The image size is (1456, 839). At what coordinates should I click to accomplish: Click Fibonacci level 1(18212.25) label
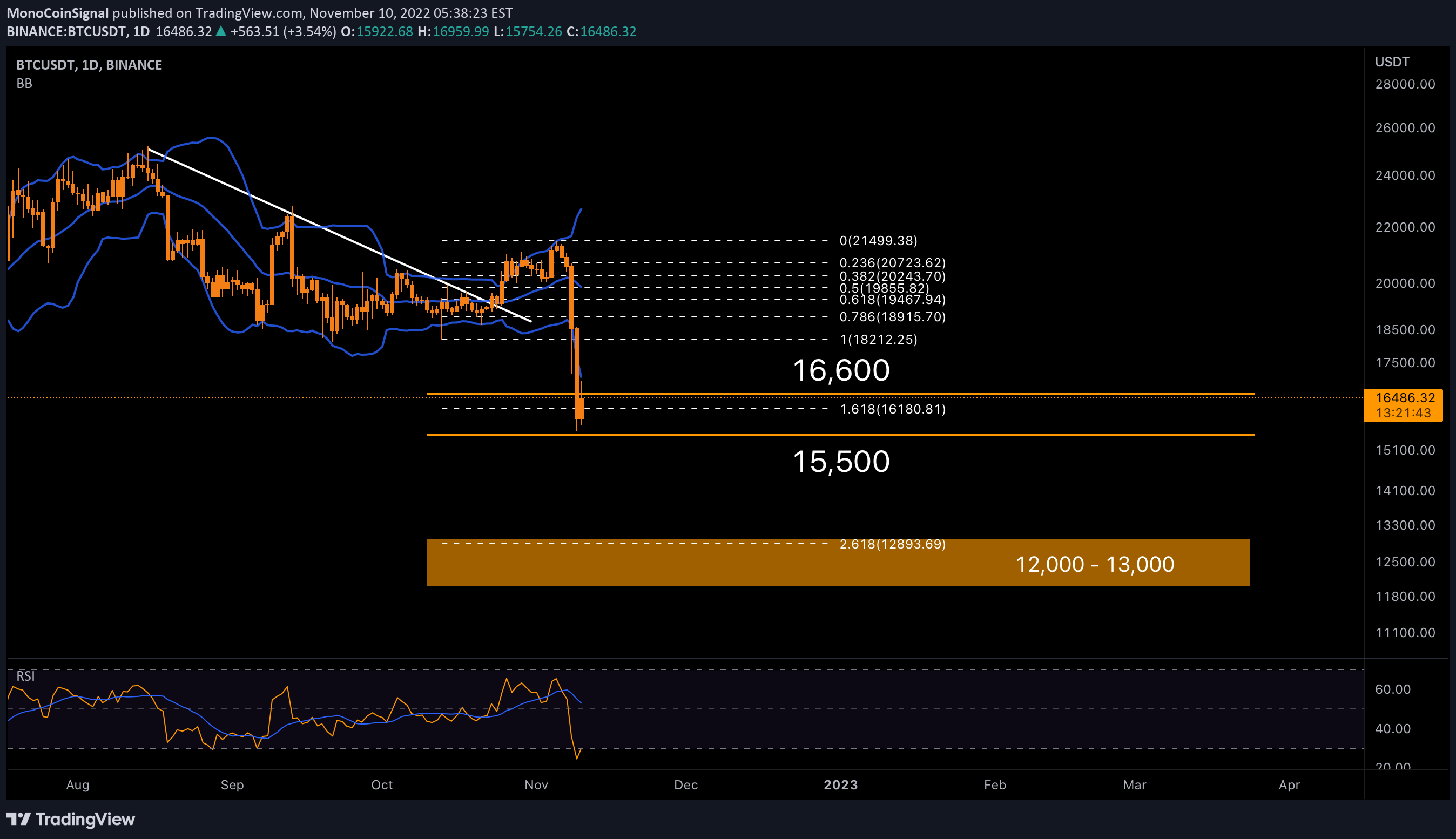click(879, 339)
